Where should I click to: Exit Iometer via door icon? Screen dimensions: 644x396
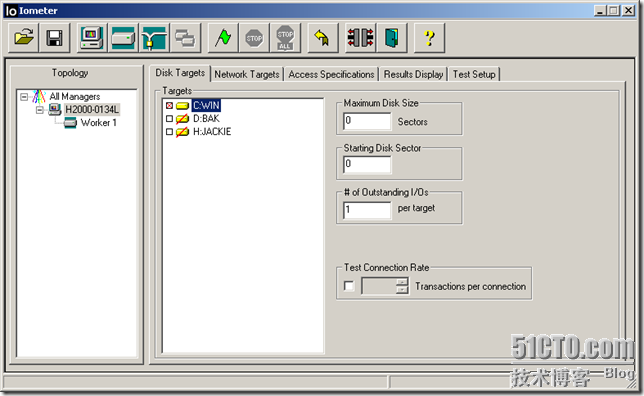(x=391, y=38)
